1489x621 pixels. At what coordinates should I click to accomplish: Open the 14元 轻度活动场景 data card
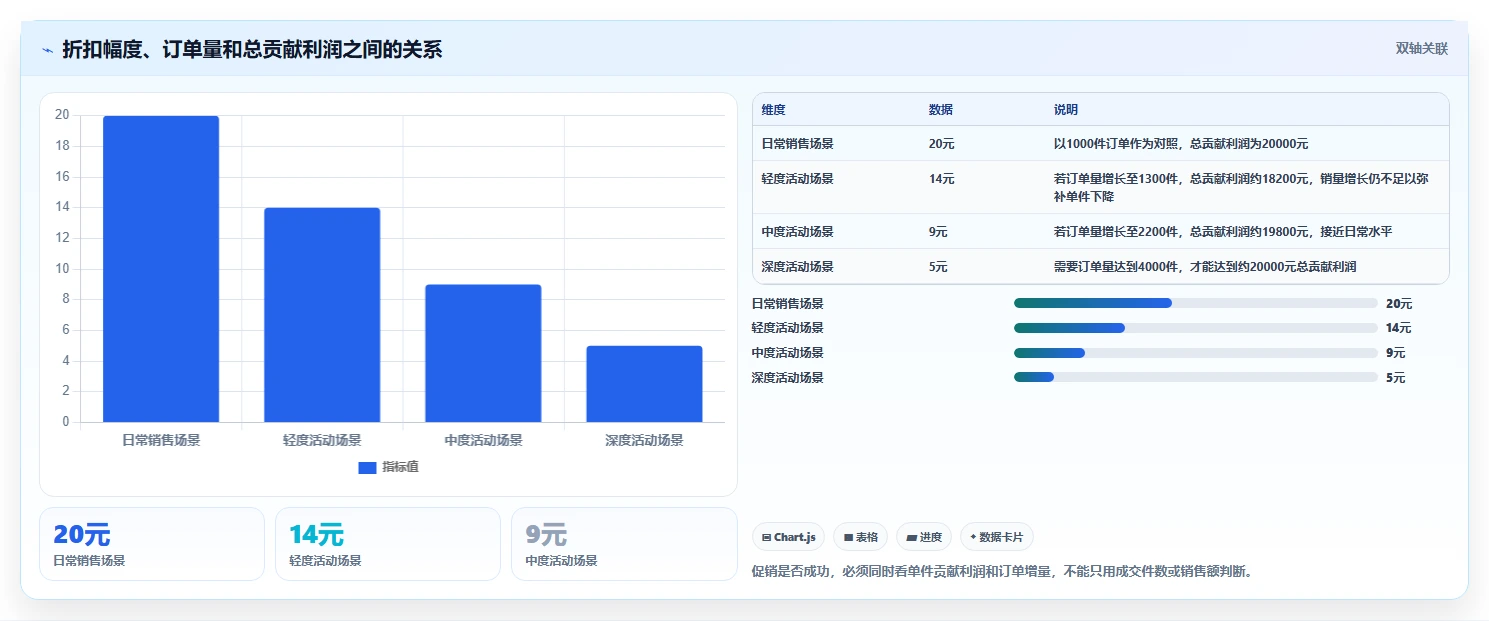tap(388, 544)
